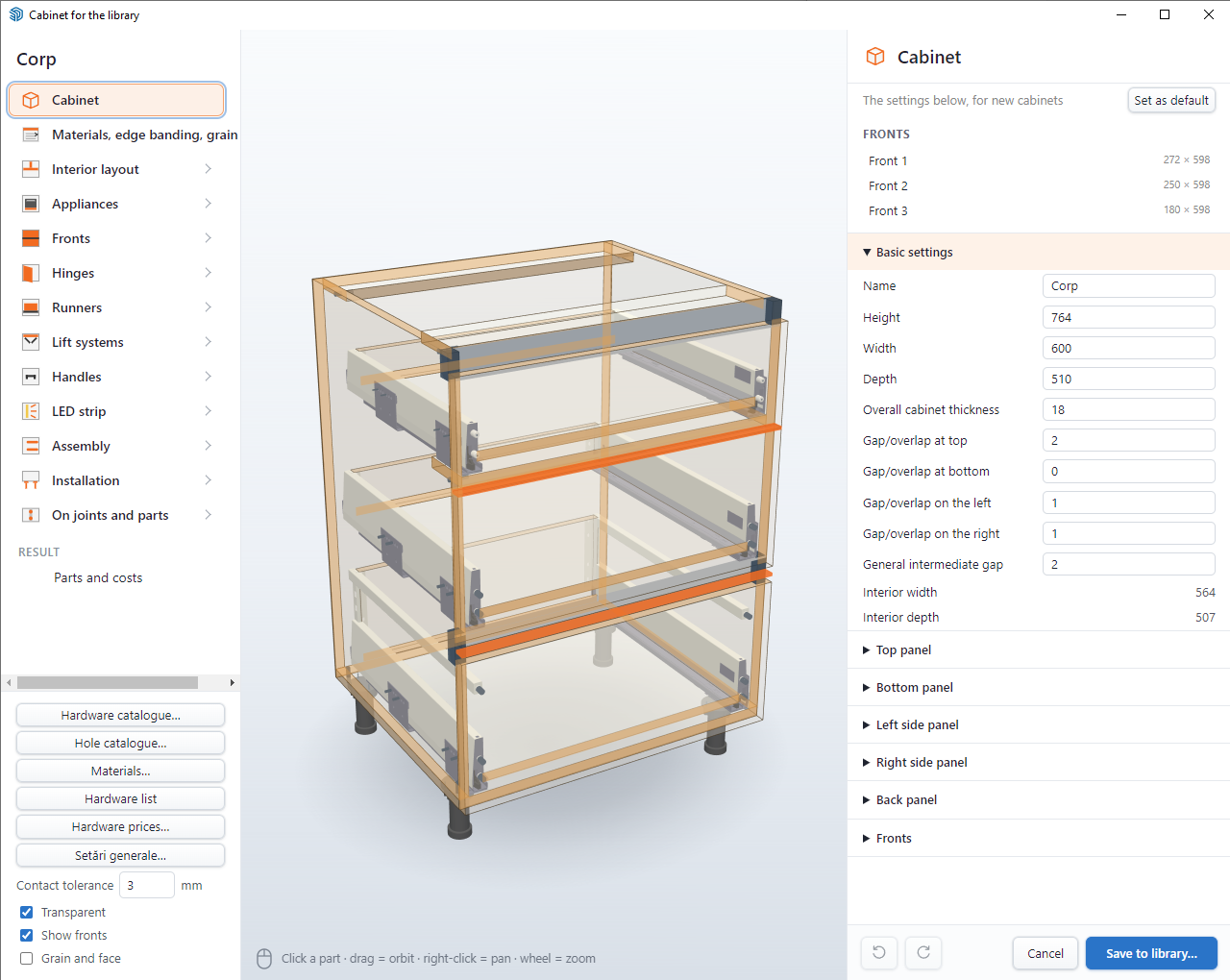Click the redo arrow button

pyautogui.click(x=923, y=952)
